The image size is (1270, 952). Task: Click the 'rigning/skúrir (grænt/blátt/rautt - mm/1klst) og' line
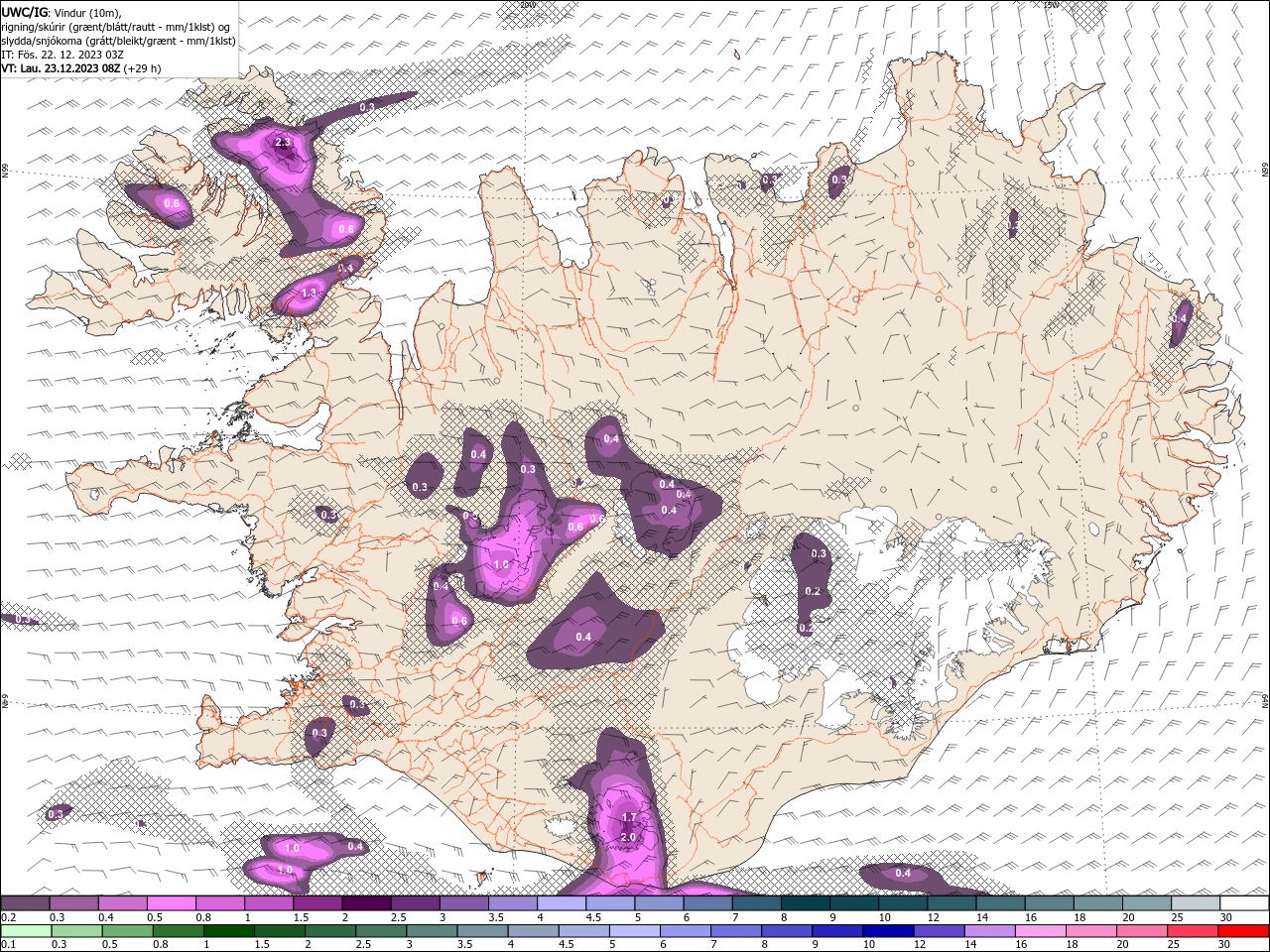pos(116,27)
